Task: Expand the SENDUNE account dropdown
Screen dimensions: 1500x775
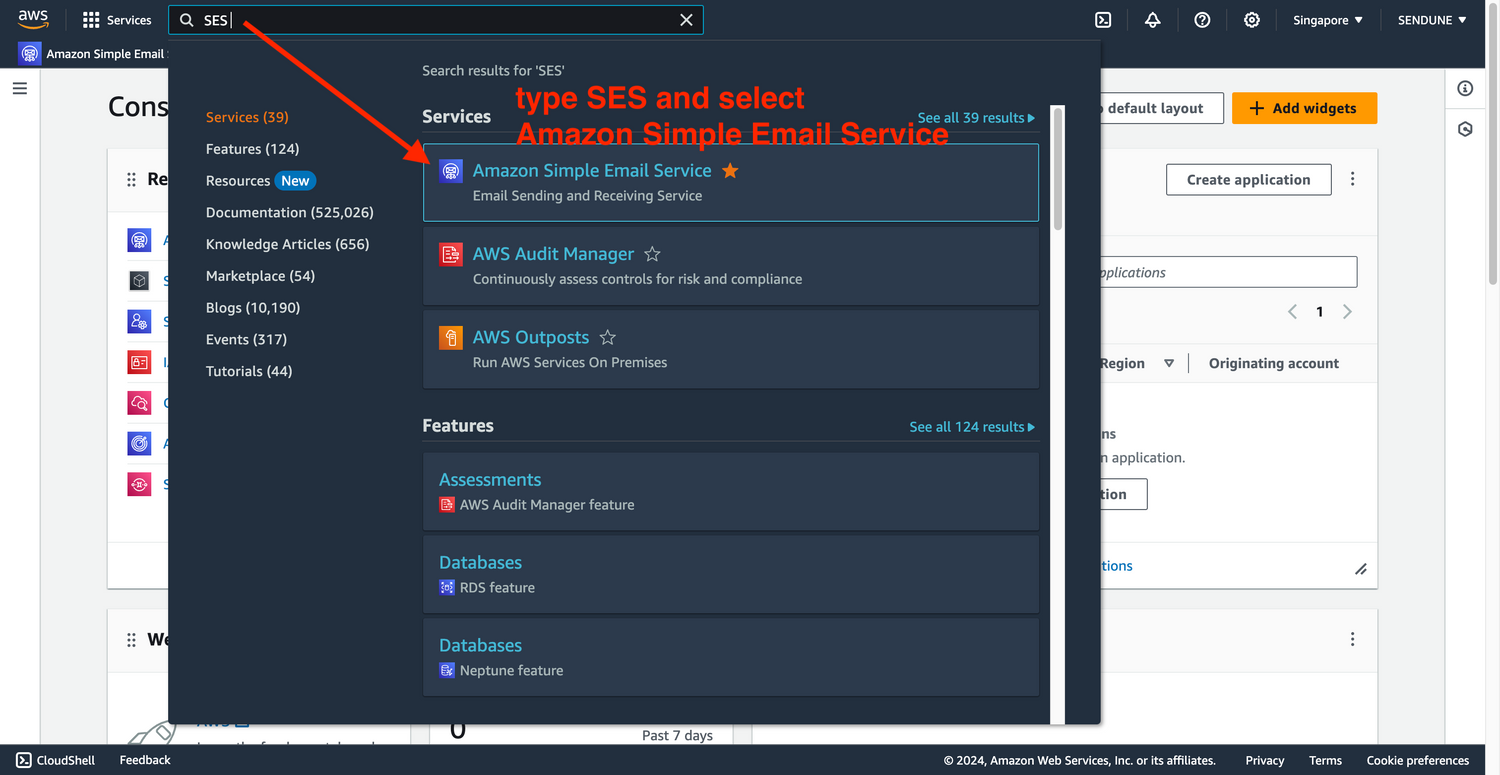Action: pos(1432,20)
